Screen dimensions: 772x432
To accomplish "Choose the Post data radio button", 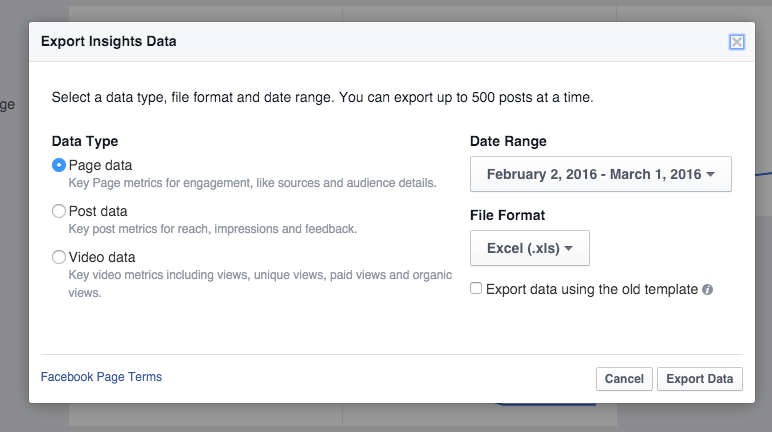I will (59, 211).
